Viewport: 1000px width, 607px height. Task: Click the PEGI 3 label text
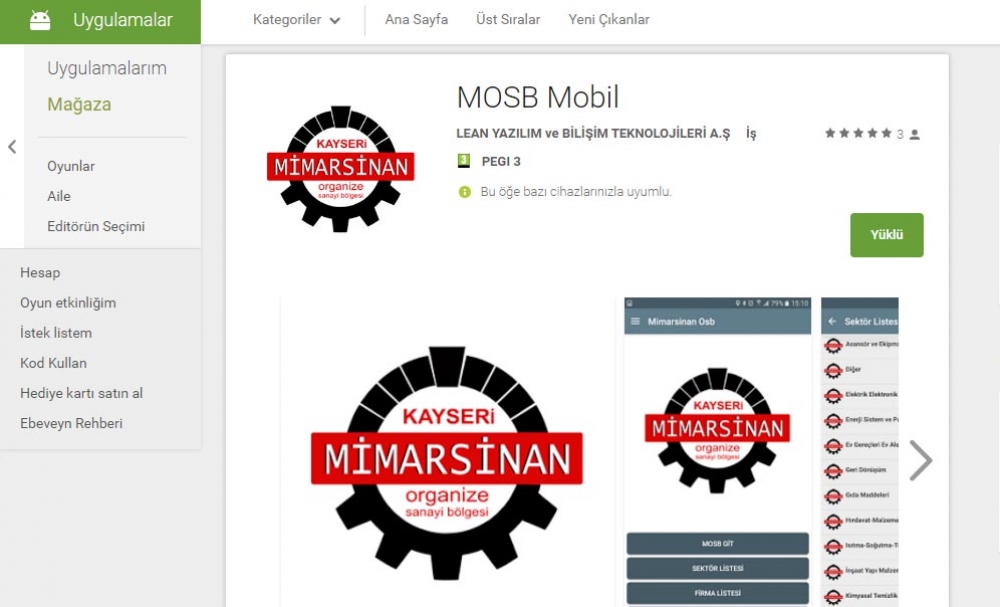[x=501, y=161]
